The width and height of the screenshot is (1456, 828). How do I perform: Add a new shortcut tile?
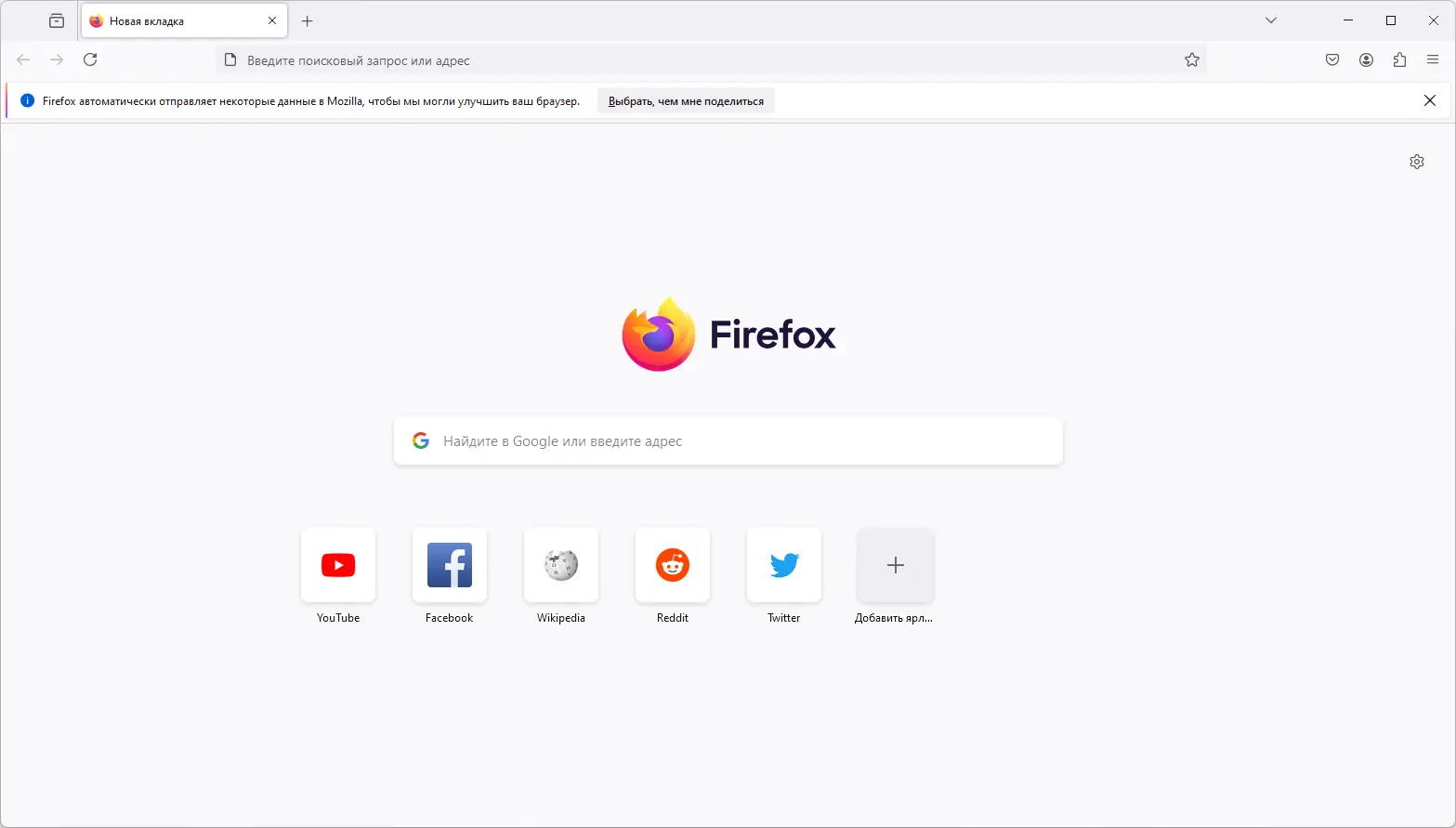(x=895, y=565)
